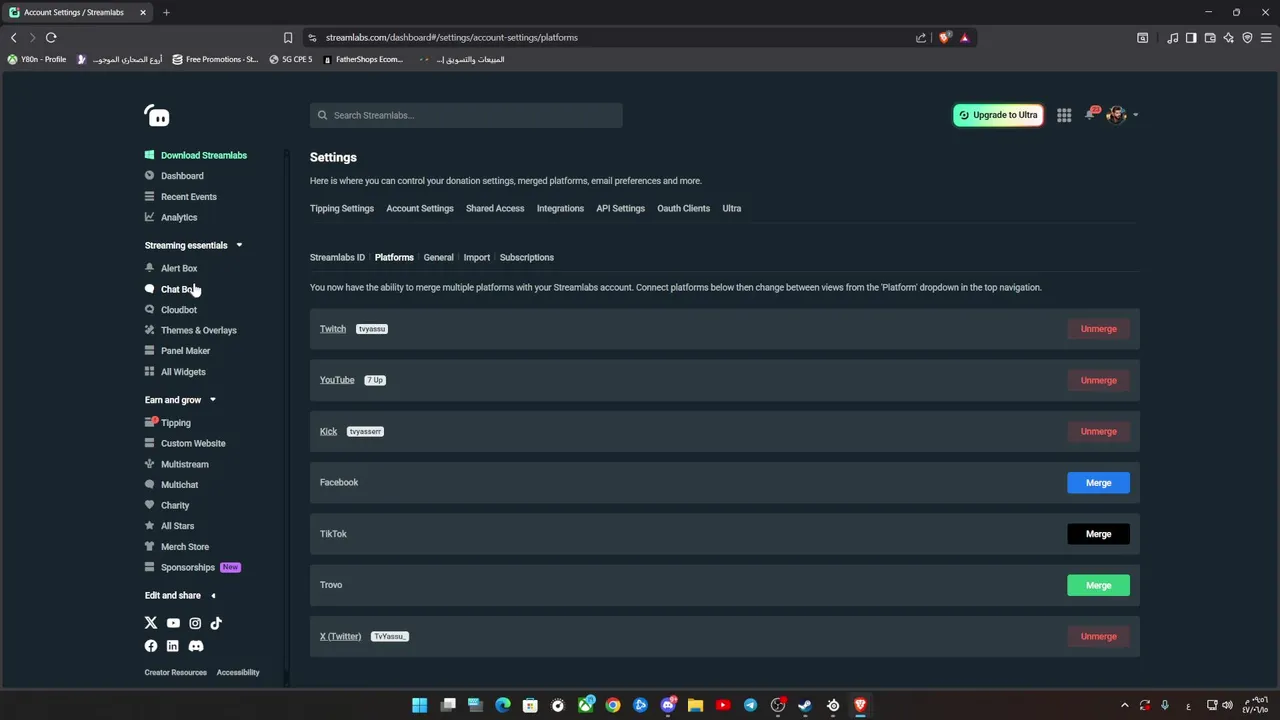The image size is (1280, 720).
Task: Click the Brave Shields icon in address bar
Action: (x=945, y=37)
